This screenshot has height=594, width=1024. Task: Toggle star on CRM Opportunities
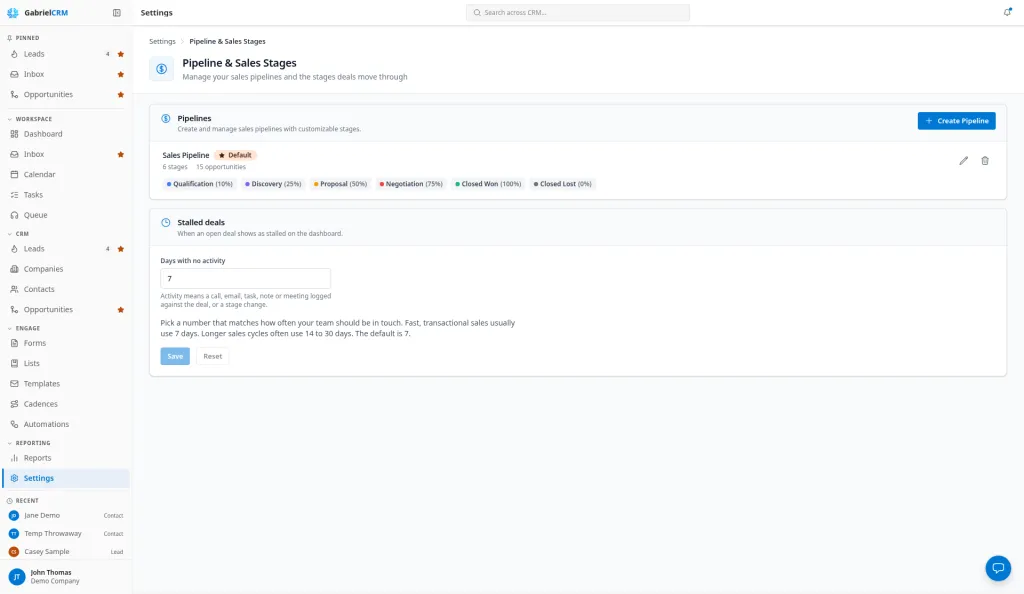coord(121,310)
